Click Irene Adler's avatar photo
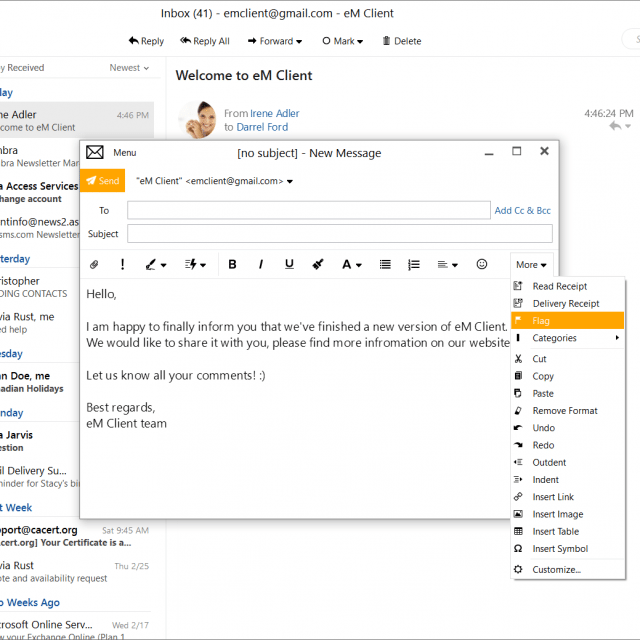Screen dimensions: 640x640 198,120
